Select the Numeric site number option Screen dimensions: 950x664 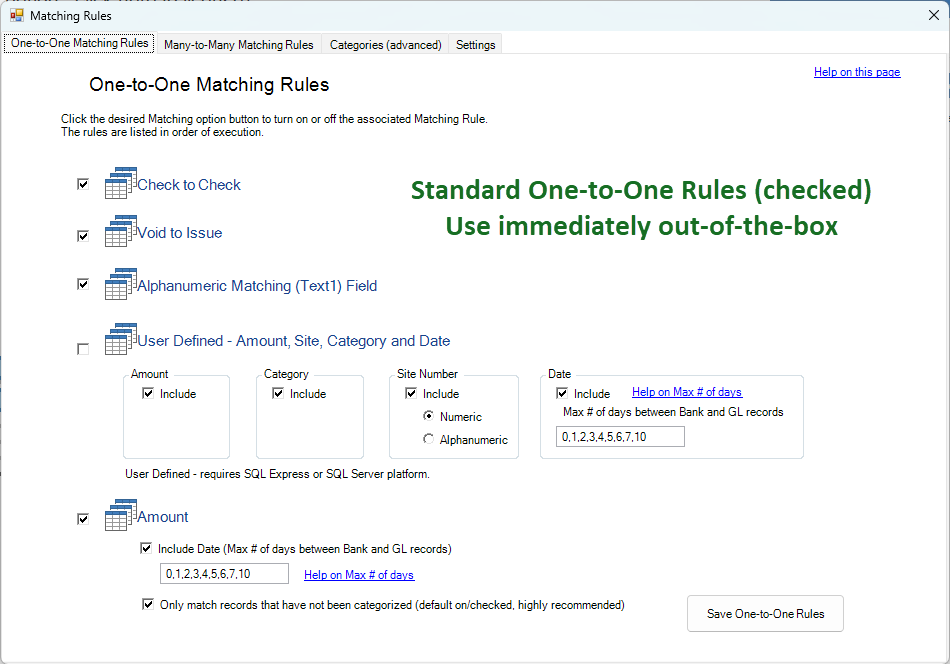point(429,417)
